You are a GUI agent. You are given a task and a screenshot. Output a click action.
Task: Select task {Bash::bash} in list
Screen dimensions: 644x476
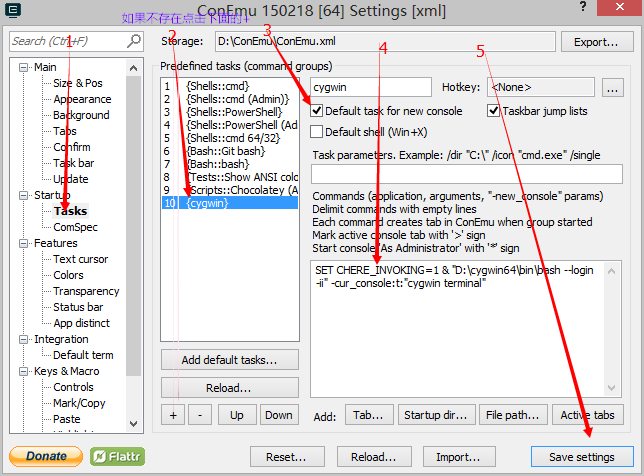230,164
